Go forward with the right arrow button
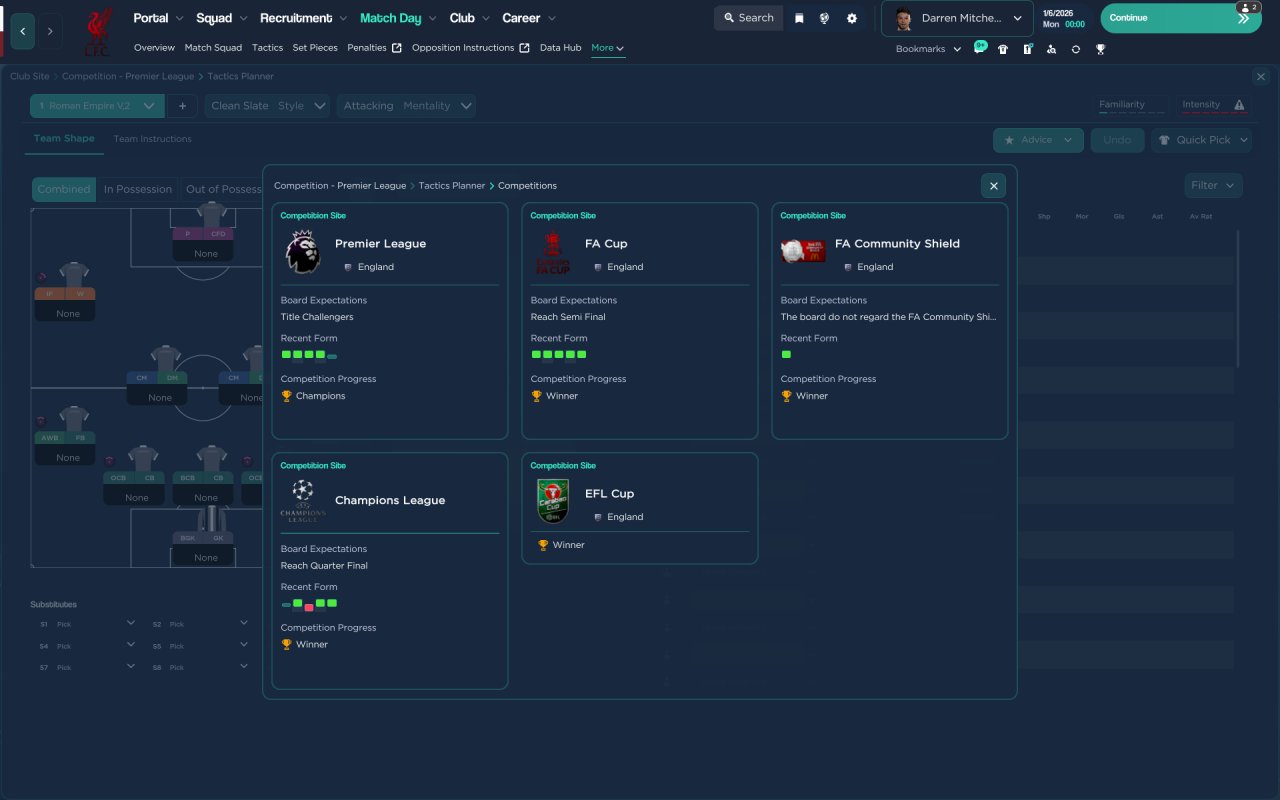 pos(50,31)
